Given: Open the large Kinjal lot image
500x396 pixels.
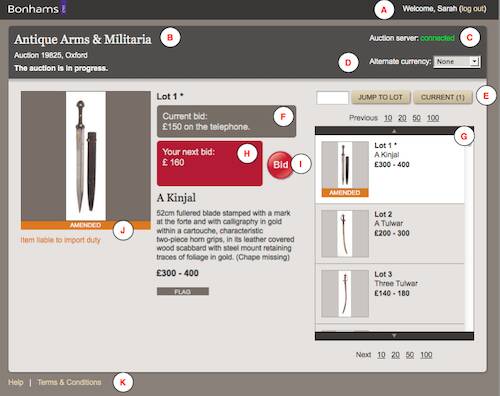Looking at the screenshot, I should pyautogui.click(x=86, y=156).
